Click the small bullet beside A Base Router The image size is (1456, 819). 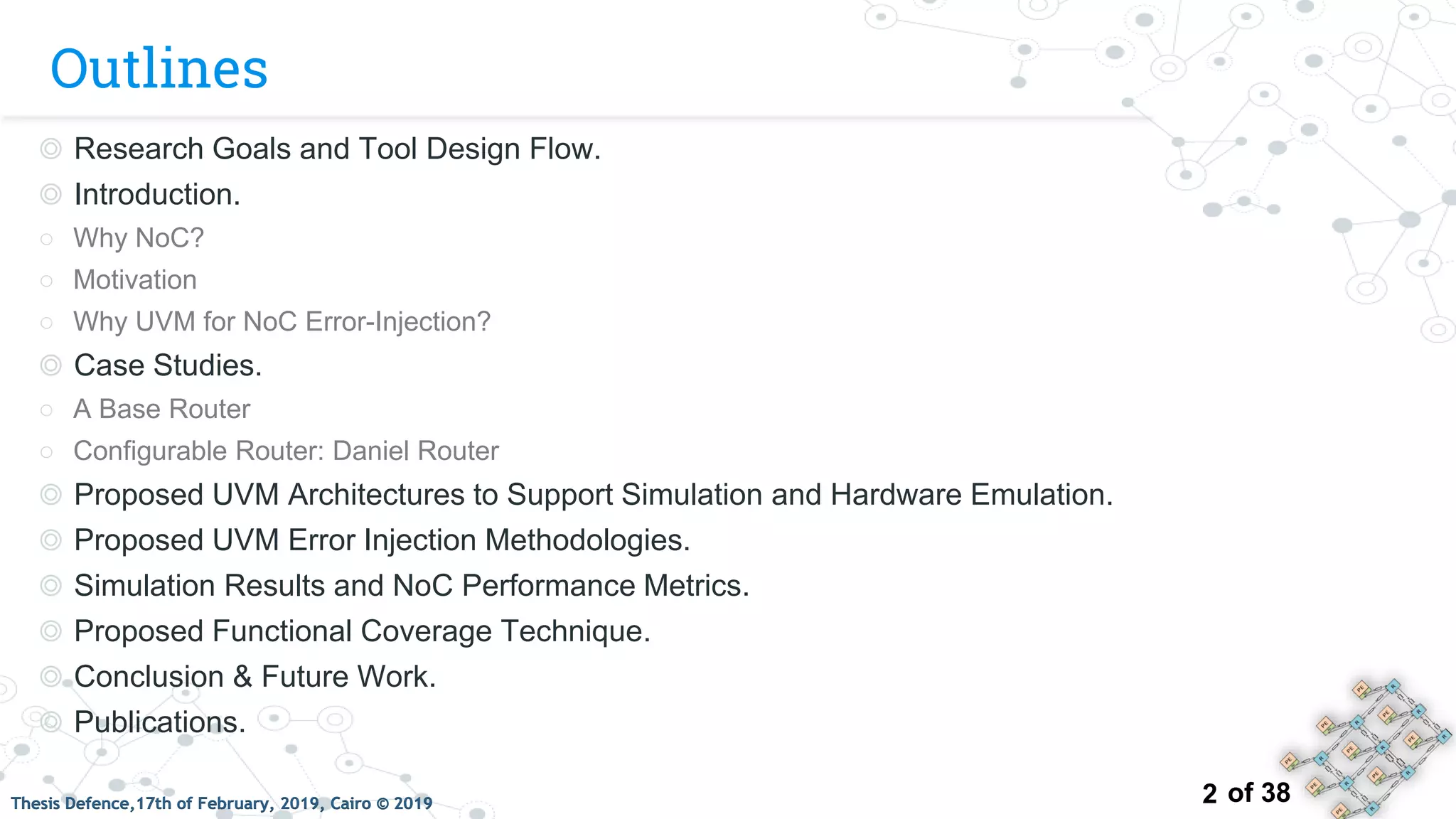click(x=46, y=410)
